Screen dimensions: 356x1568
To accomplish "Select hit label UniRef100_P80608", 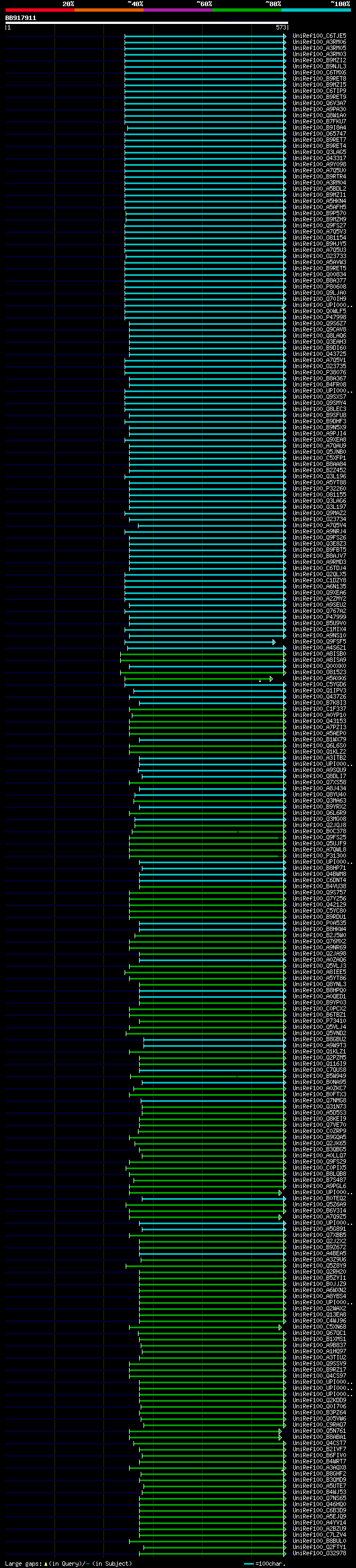I will [x=319, y=286].
